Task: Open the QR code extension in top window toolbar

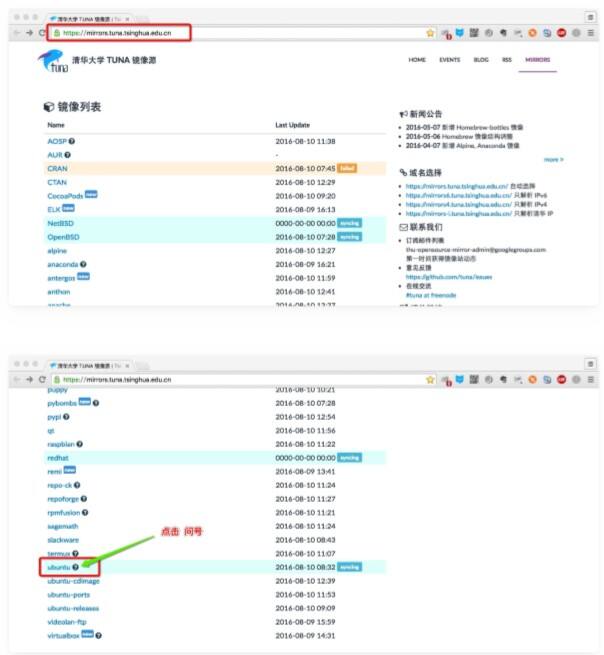Action: [474, 33]
